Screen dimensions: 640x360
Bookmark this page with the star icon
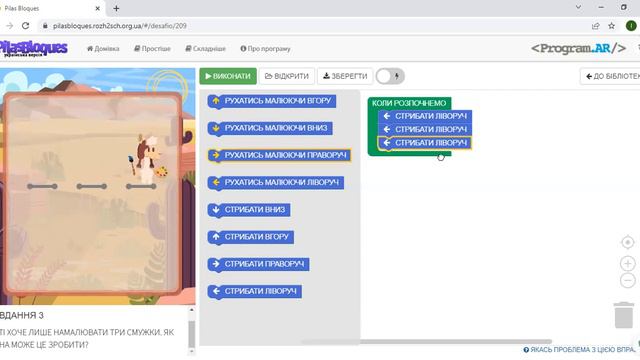[x=611, y=26]
